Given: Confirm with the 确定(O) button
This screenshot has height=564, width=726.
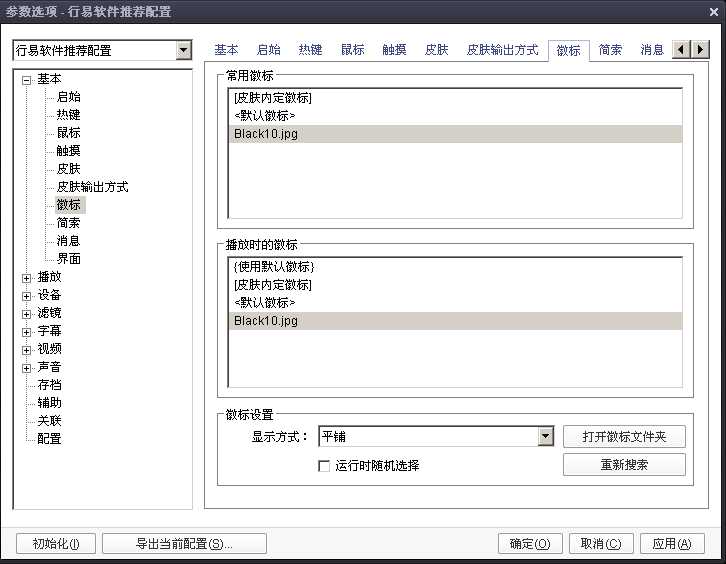Looking at the screenshot, I should (530, 544).
